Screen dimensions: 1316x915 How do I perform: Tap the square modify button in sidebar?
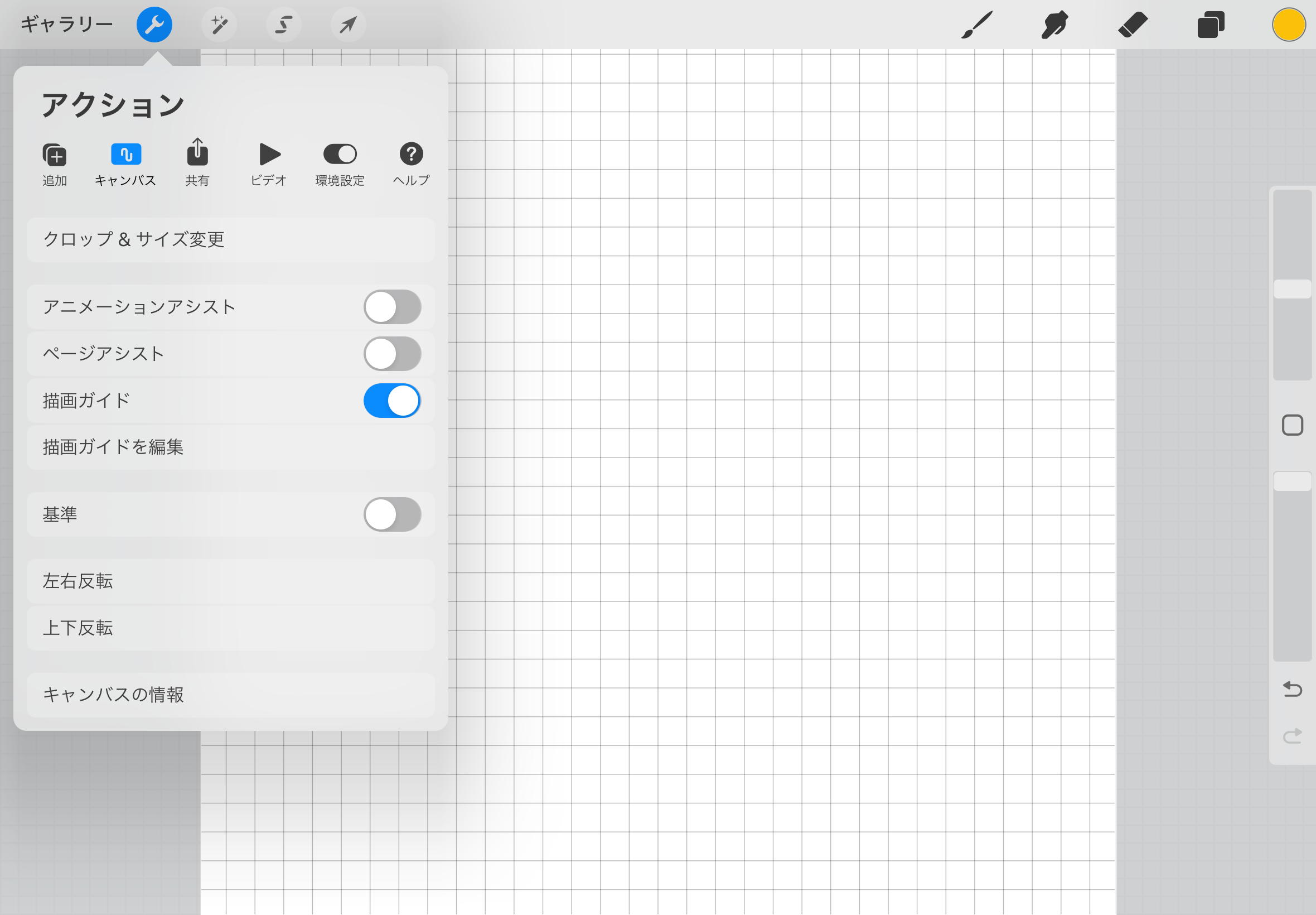click(1292, 425)
